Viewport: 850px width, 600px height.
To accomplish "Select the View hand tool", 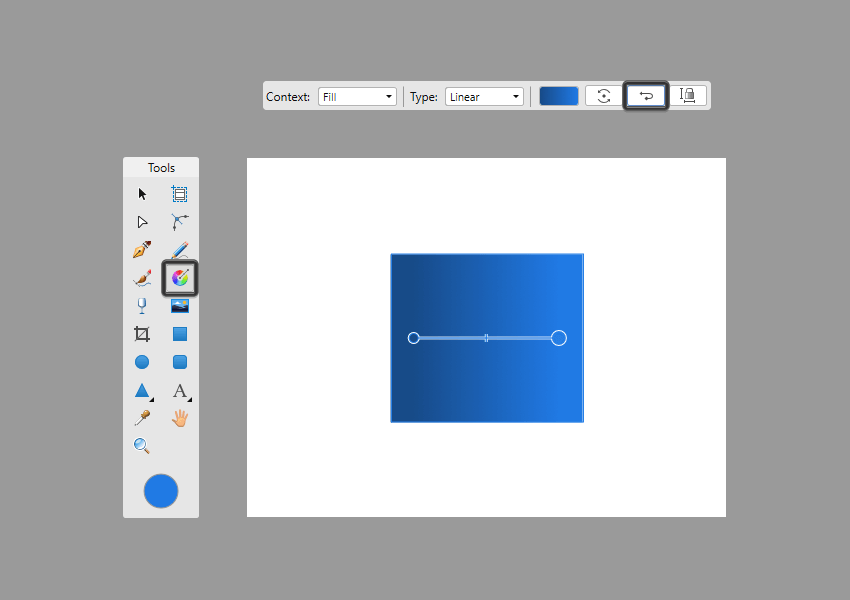I will (179, 418).
